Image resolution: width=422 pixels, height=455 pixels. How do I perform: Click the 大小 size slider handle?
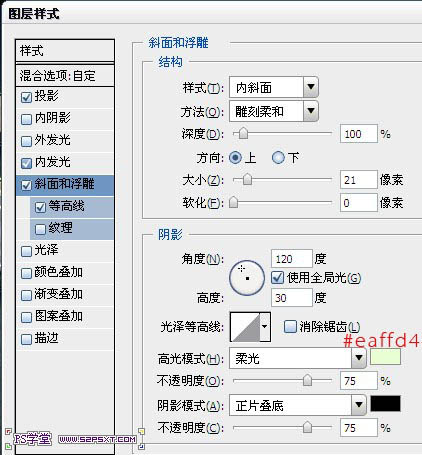[247, 179]
